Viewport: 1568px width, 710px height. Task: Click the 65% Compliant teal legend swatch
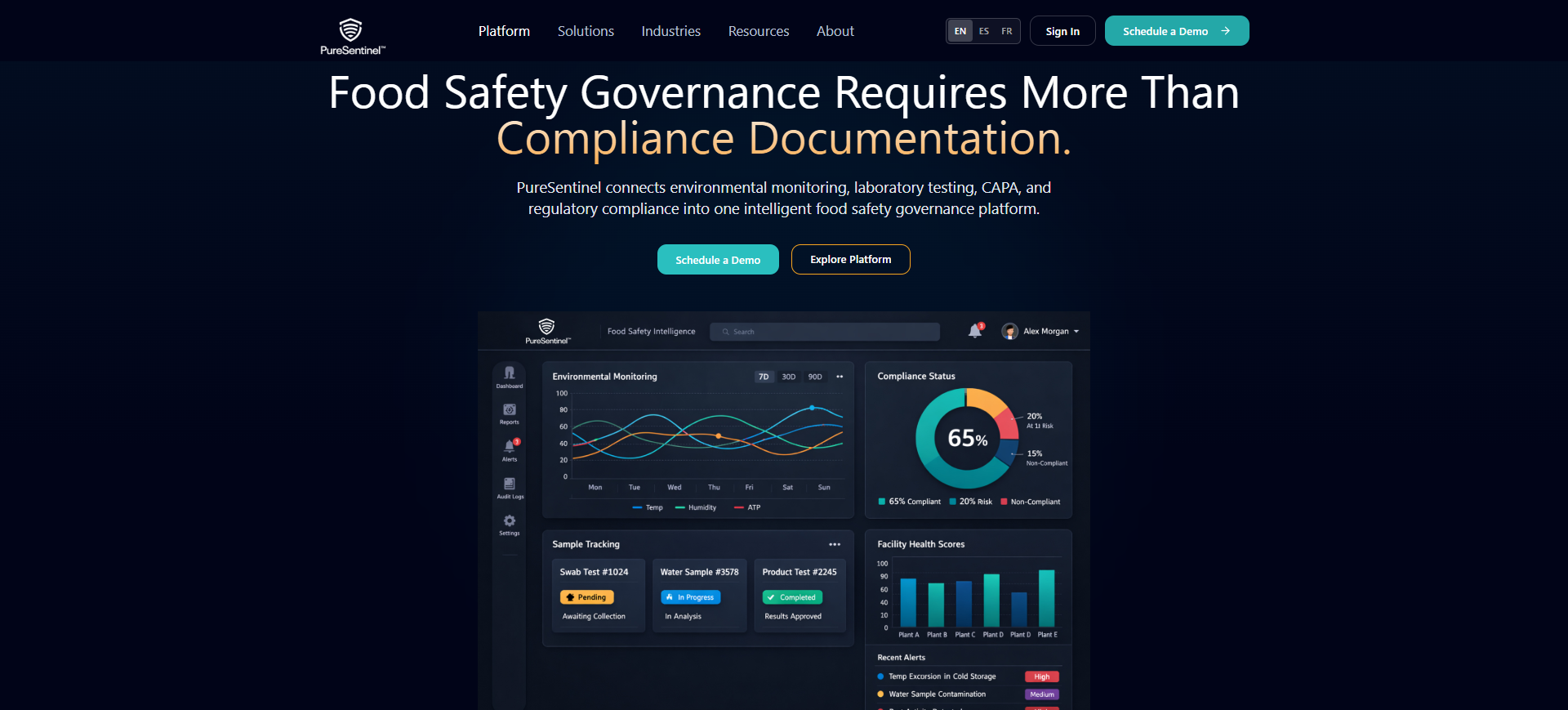coord(881,502)
